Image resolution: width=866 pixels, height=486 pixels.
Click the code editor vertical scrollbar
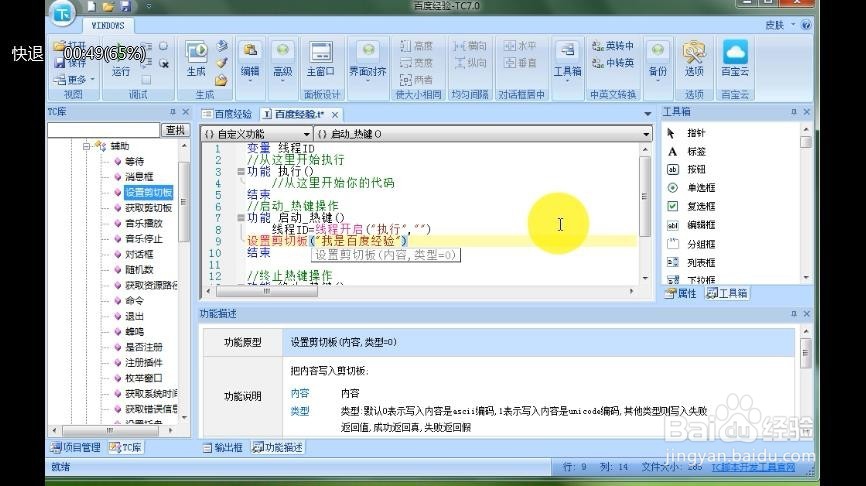pyautogui.click(x=645, y=213)
